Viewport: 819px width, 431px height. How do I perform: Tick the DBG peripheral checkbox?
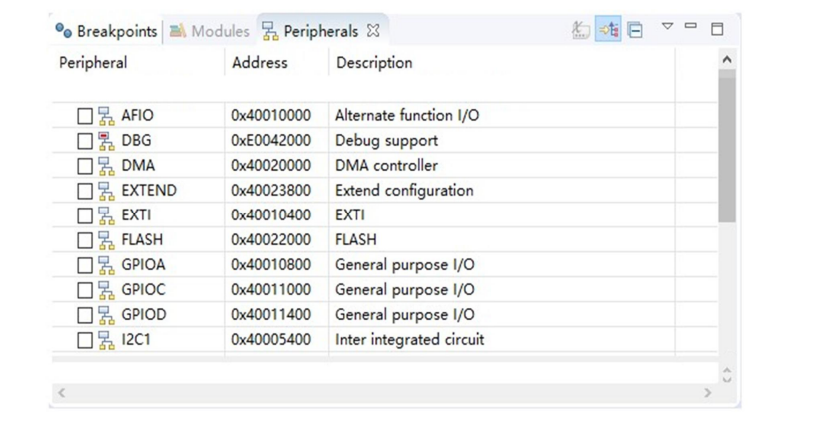85,141
